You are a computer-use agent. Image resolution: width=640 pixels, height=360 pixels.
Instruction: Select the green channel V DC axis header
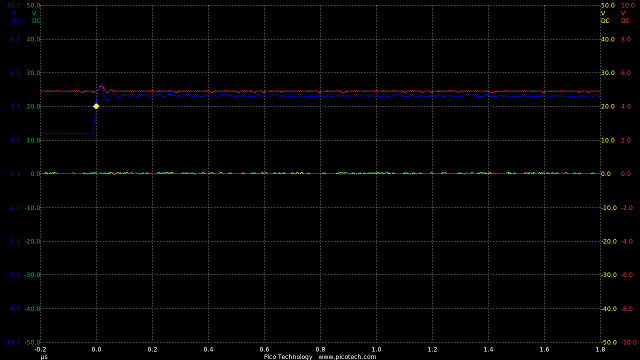point(36,17)
